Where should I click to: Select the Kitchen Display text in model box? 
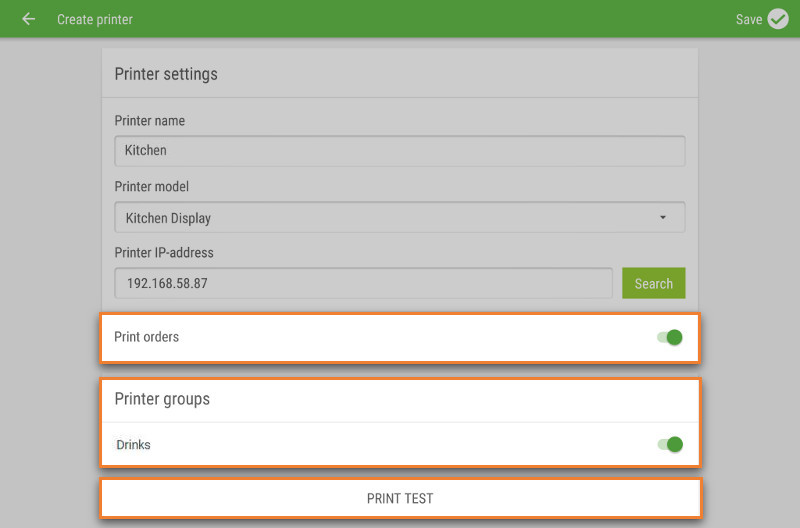[x=168, y=218]
